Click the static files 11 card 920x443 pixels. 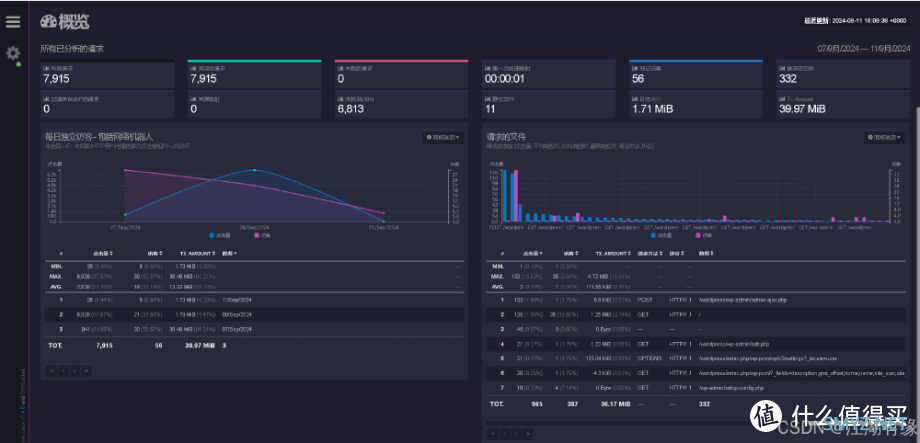point(549,104)
